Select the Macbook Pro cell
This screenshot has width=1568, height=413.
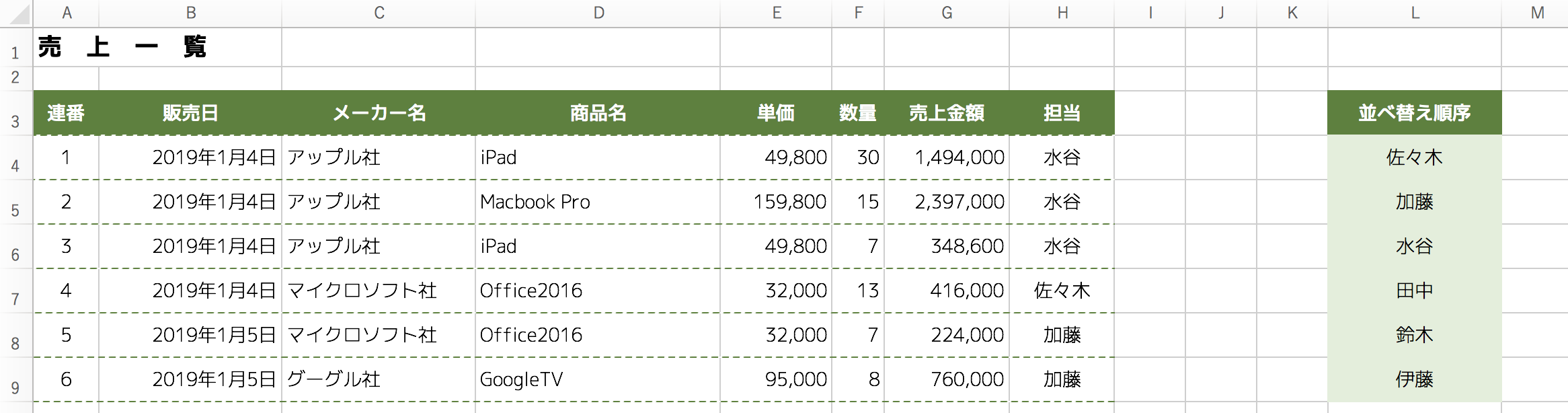[598, 202]
